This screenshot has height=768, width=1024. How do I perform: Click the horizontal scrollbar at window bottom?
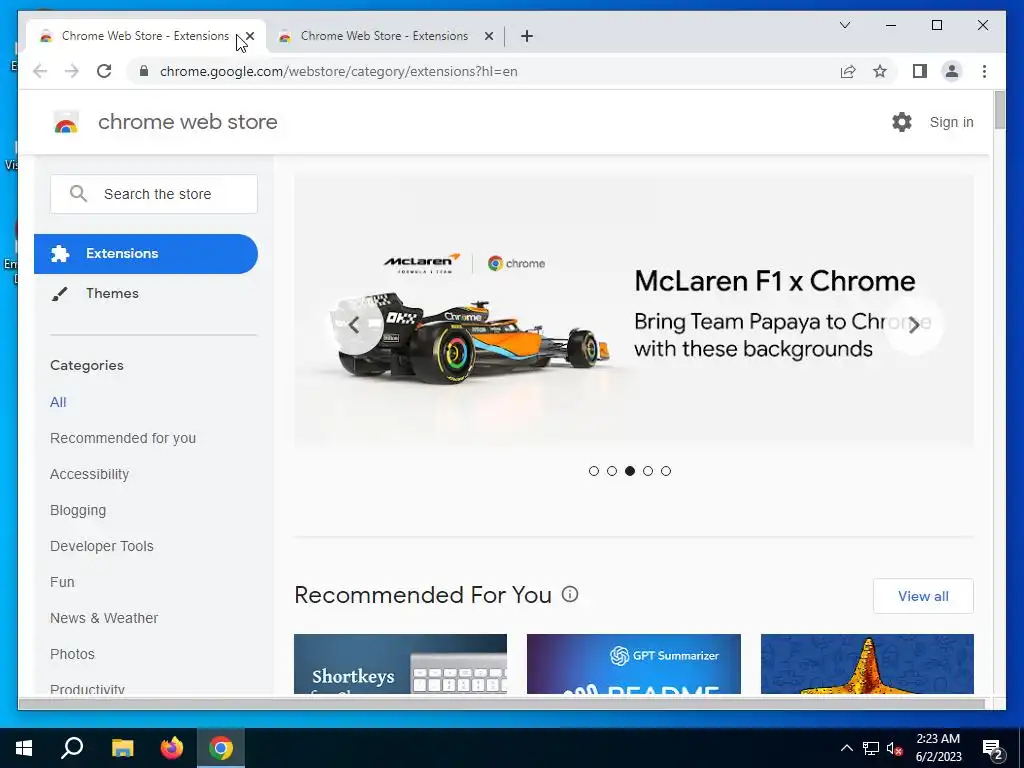point(501,703)
